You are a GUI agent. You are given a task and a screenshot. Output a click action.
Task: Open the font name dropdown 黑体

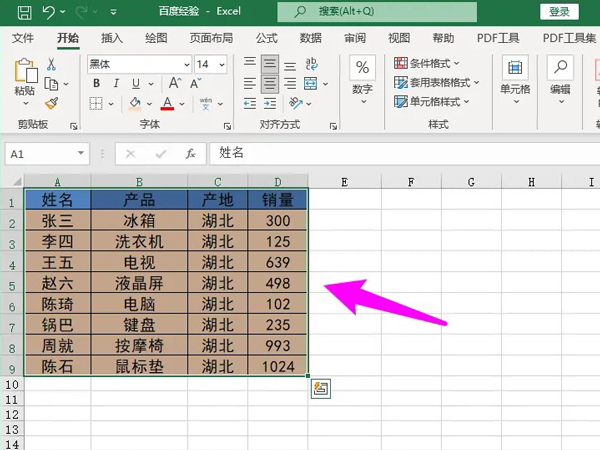tap(137, 64)
